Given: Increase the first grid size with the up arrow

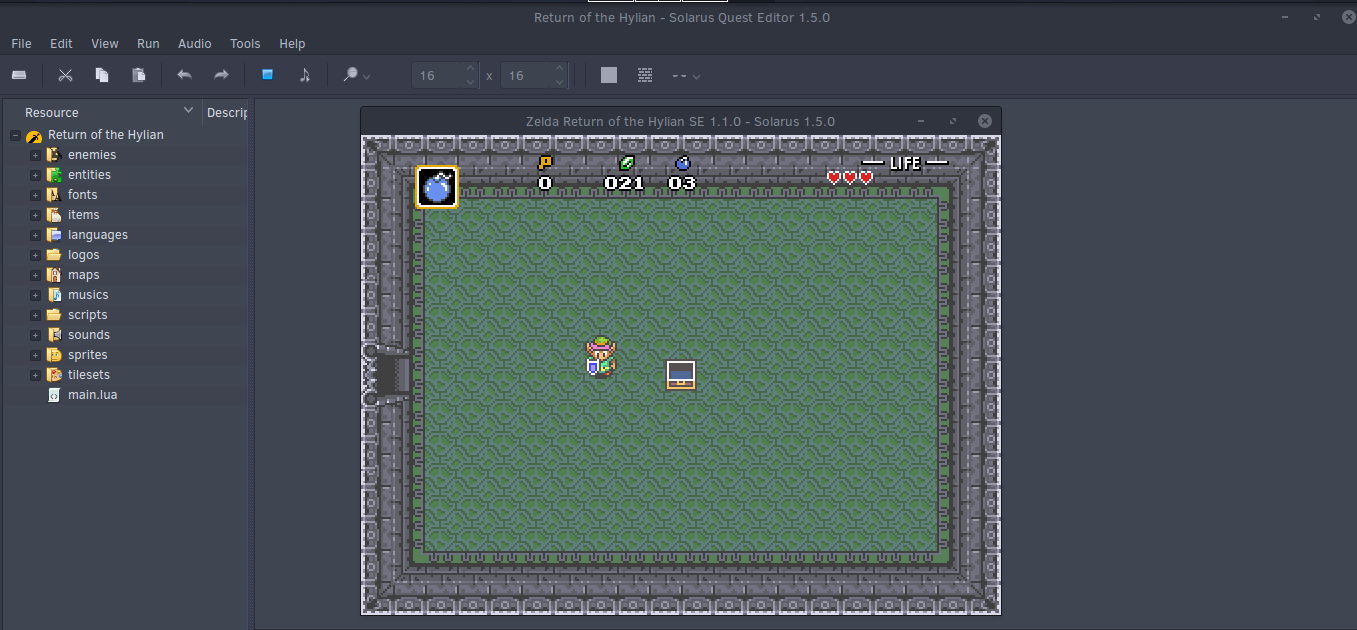Looking at the screenshot, I should tap(471, 69).
